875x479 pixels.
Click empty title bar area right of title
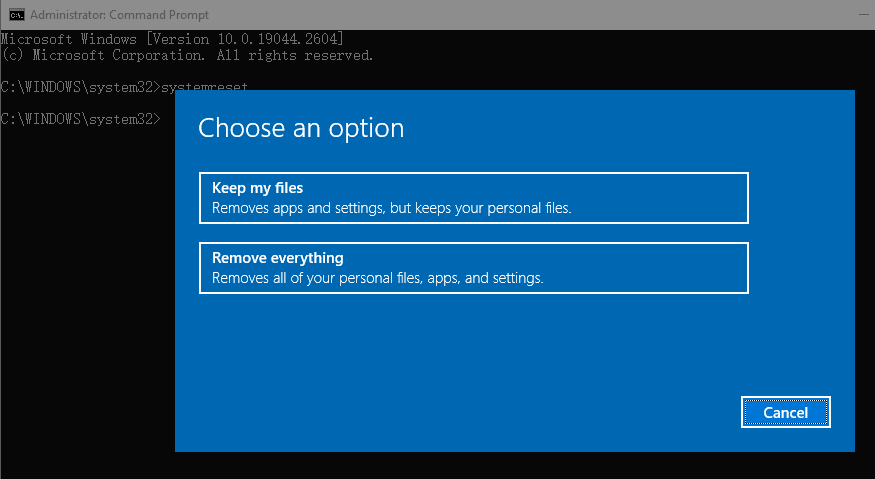(x=500, y=14)
